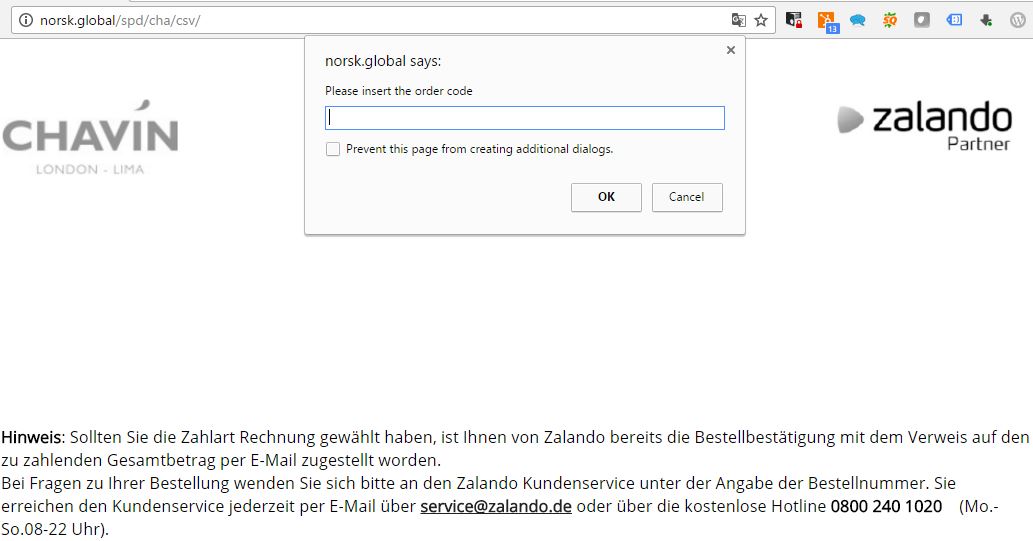Screen dimensions: 1033x541
Task: Focus the order code text field
Action: point(524,118)
